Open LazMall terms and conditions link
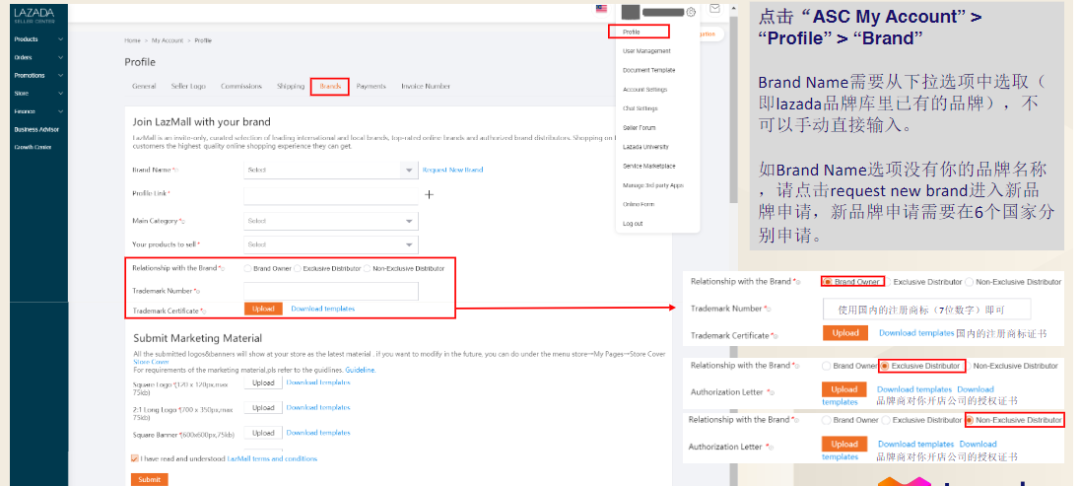This screenshot has height=486, width=1080. tap(272, 458)
